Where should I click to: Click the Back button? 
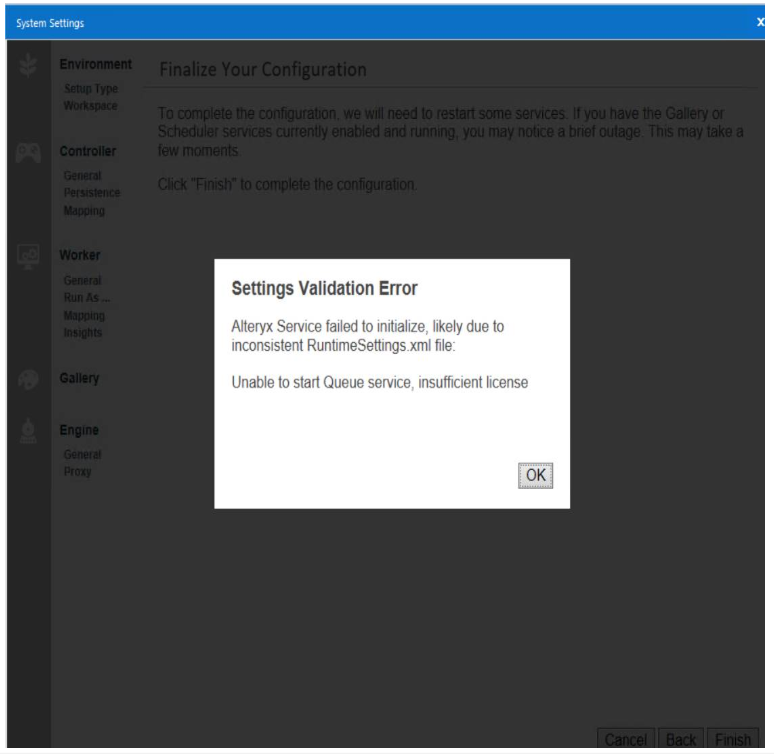point(681,739)
